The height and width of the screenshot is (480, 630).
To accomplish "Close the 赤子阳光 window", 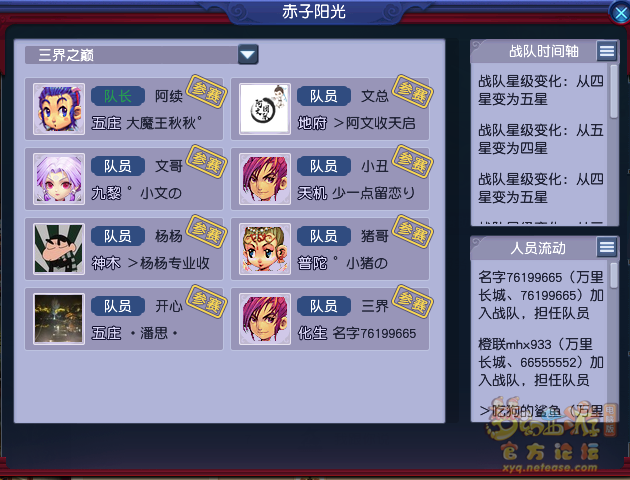I will click(x=620, y=13).
